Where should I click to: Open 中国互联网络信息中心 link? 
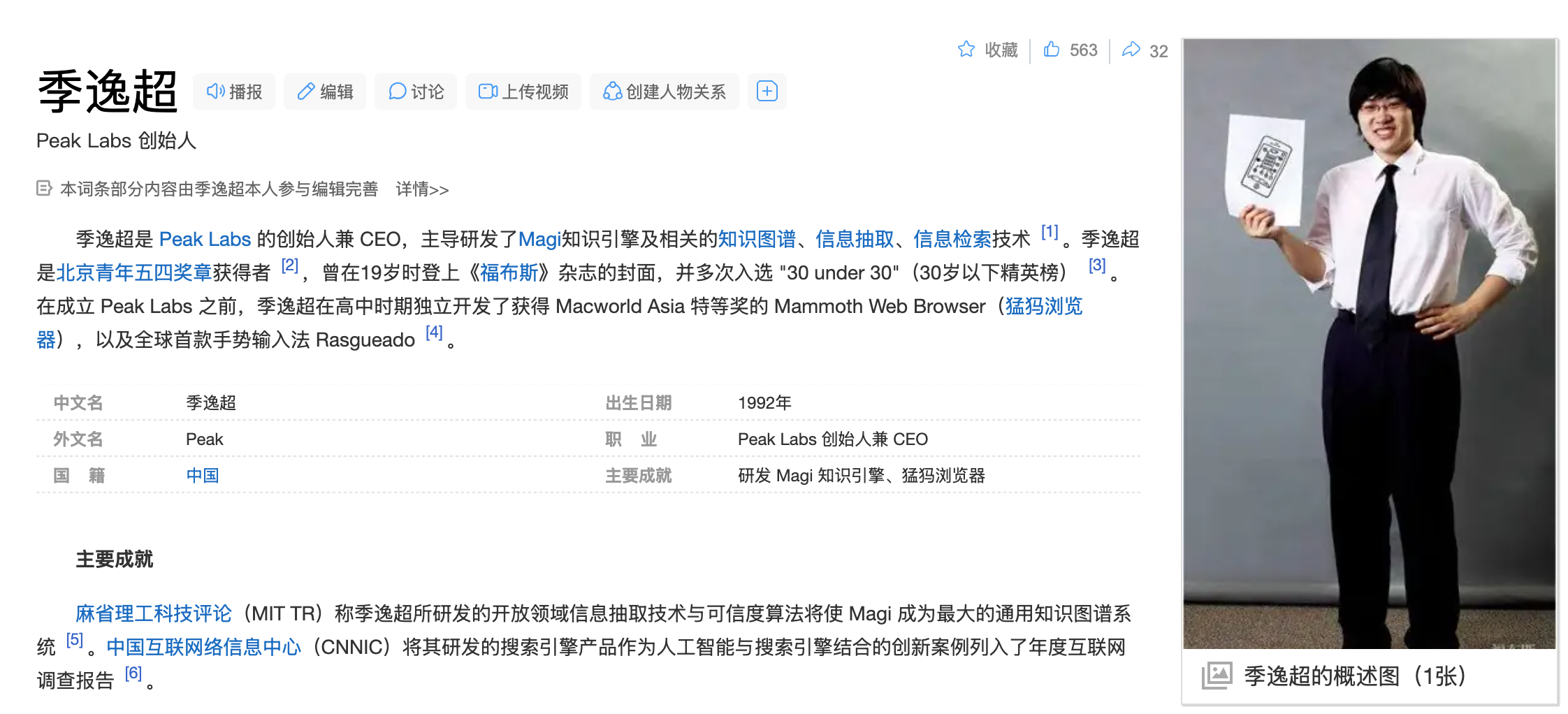[203, 648]
